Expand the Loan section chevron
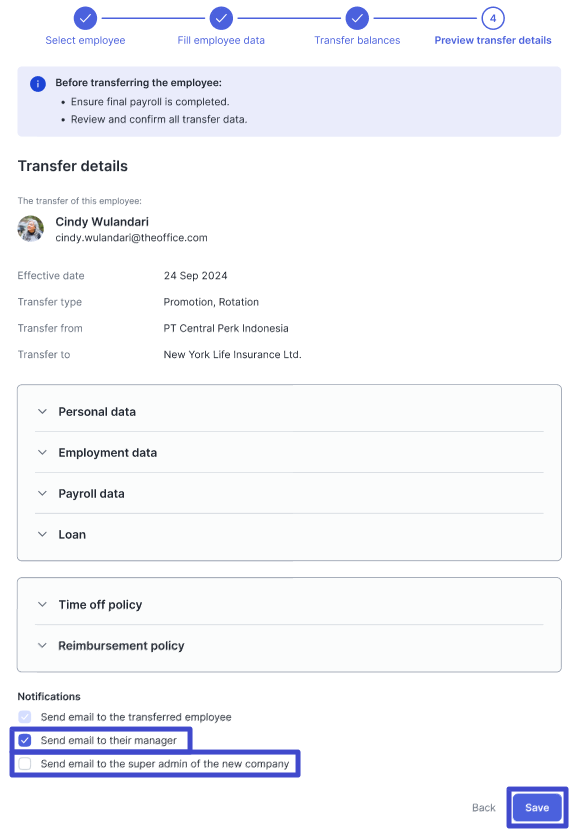Viewport: 575px width, 832px height. 42,534
